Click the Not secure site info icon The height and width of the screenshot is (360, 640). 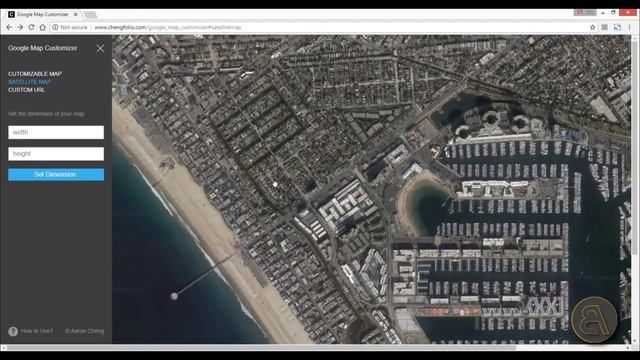click(x=55, y=27)
